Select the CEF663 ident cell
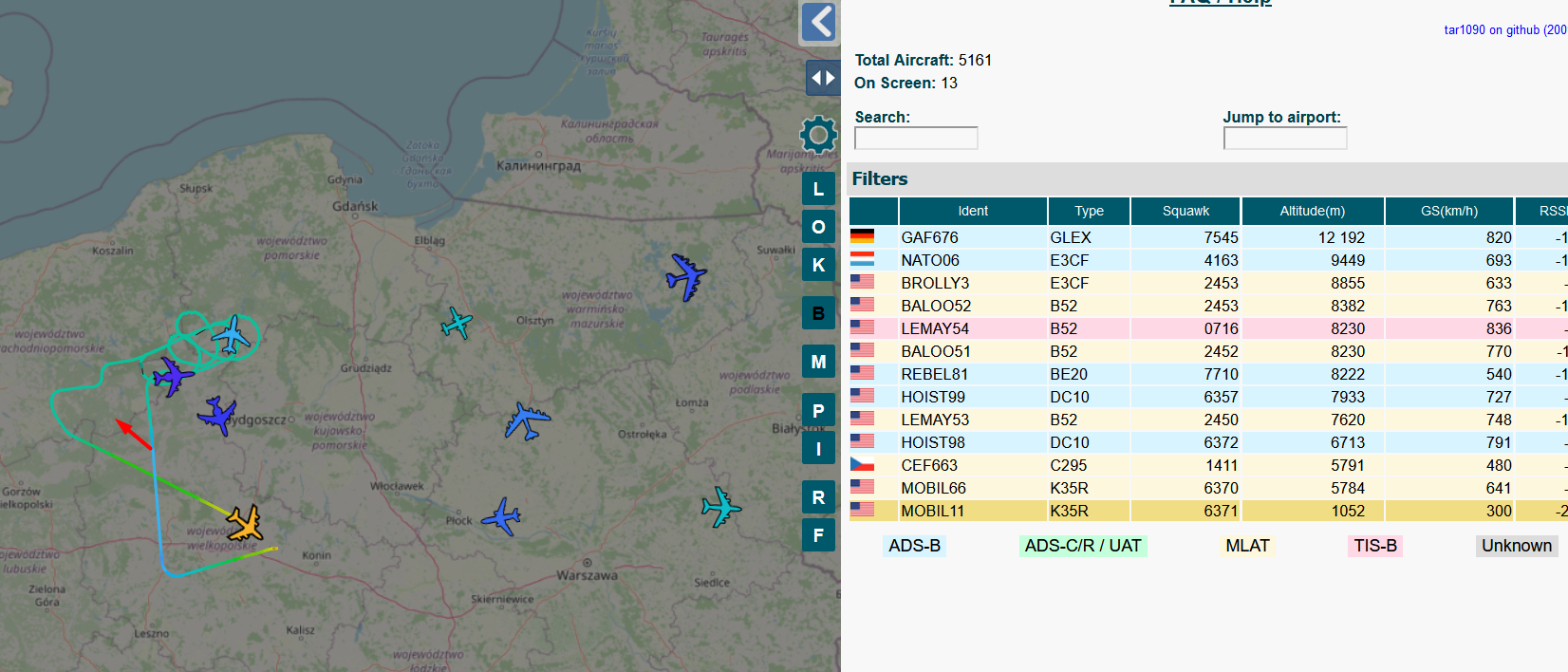 coord(972,465)
